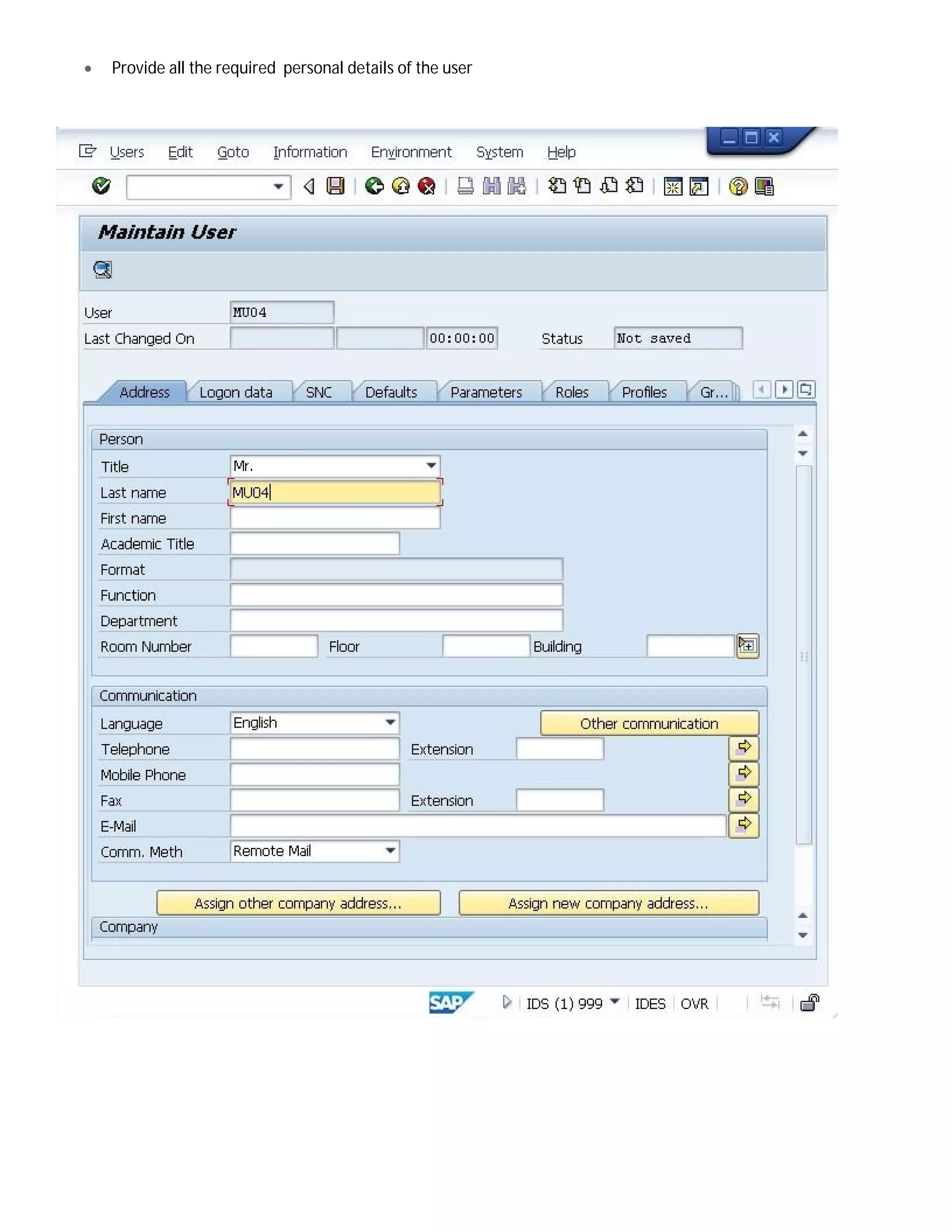This screenshot has width=952, height=1232.
Task: Click the menu icon left of Users
Action: click(87, 151)
